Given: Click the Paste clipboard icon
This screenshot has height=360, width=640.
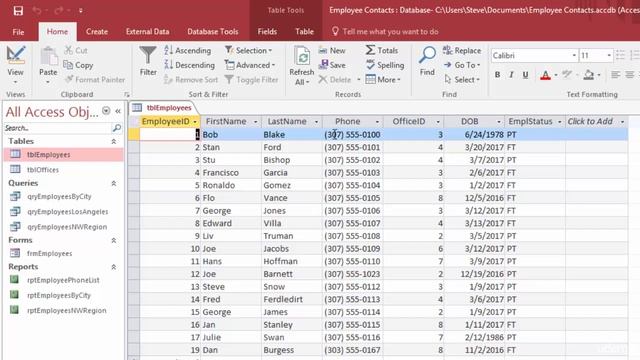Looking at the screenshot, I should pos(48,56).
